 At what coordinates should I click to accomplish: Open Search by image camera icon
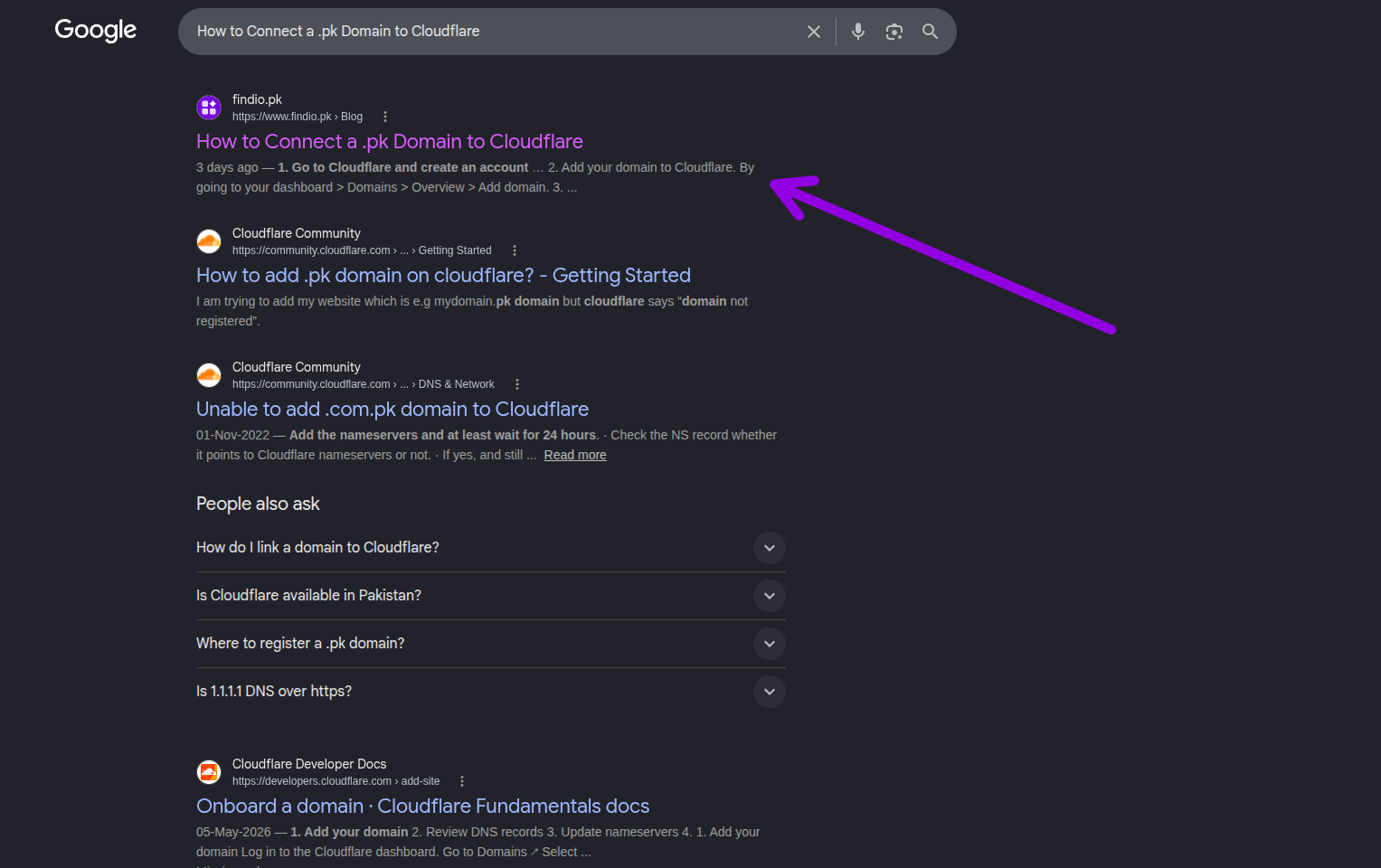click(894, 32)
